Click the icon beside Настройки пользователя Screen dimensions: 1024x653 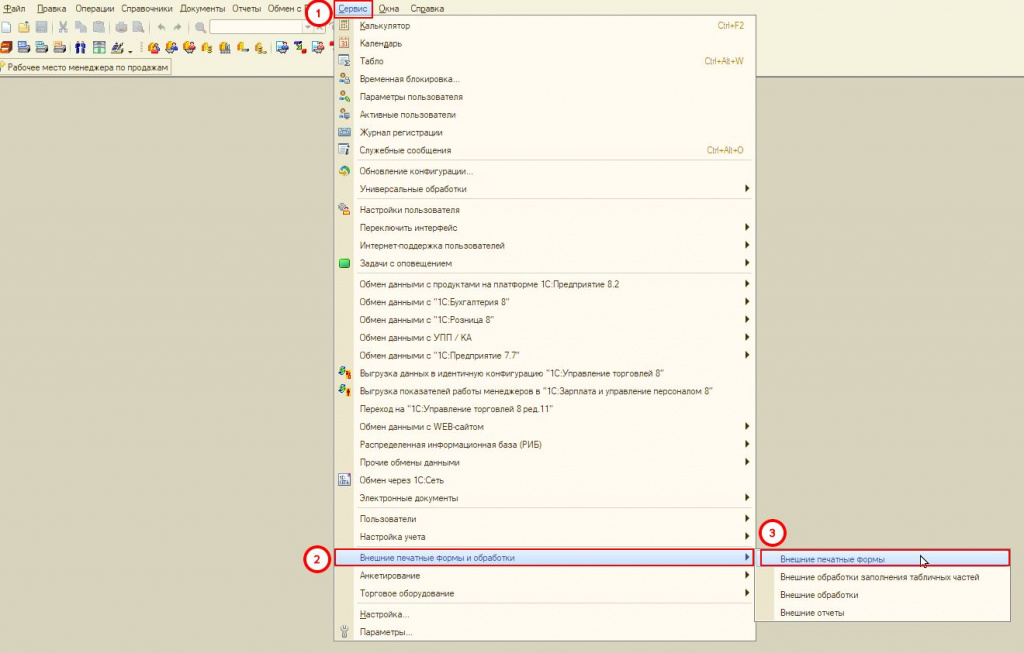(344, 210)
